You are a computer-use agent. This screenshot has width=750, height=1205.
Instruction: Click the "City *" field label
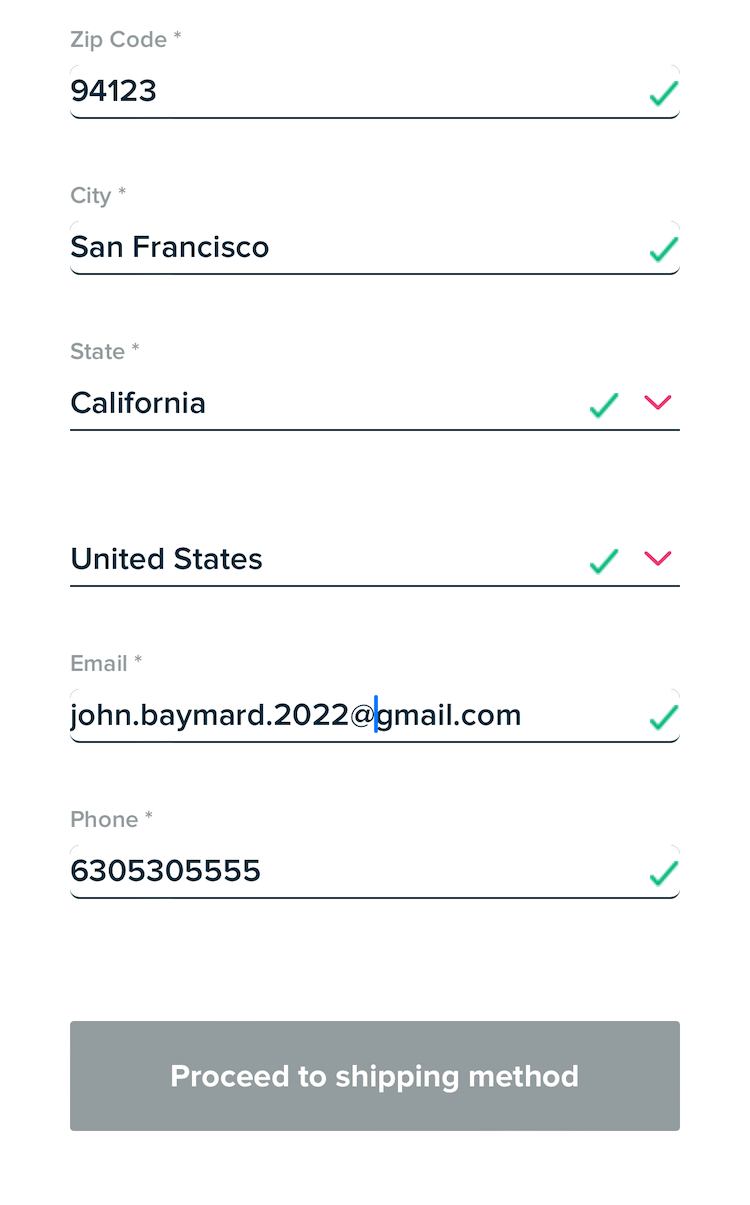point(98,195)
